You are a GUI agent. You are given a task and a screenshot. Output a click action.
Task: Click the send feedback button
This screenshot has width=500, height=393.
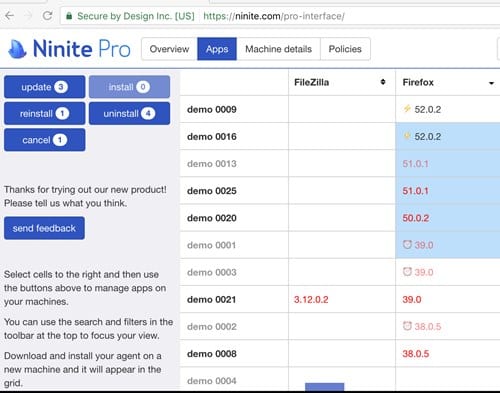tap(44, 228)
